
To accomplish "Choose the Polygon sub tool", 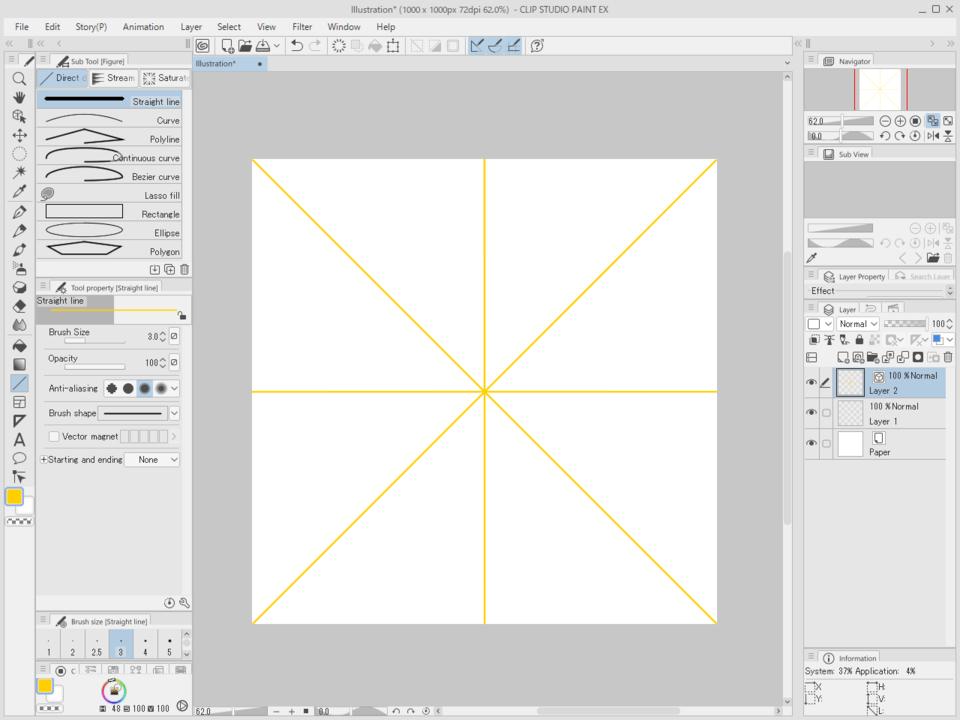I will [x=110, y=251].
